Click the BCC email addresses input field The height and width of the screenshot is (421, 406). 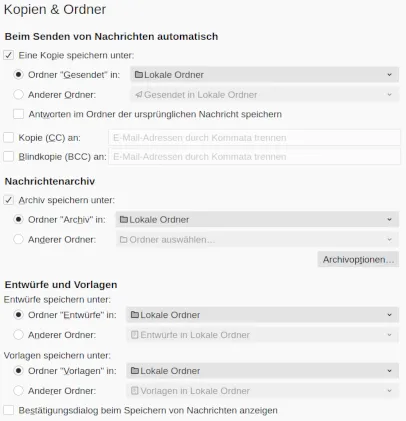[254, 157]
